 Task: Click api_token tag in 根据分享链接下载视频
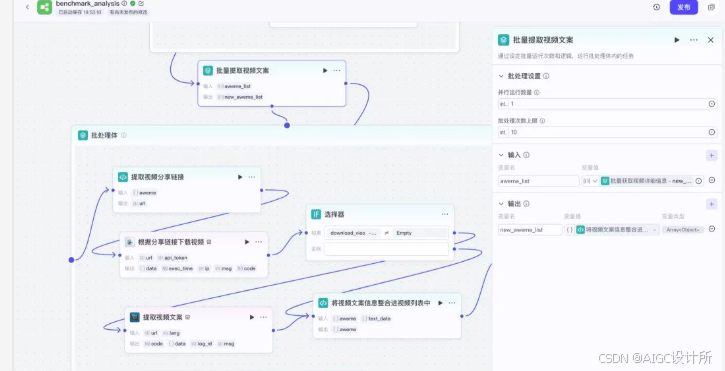pos(173,257)
